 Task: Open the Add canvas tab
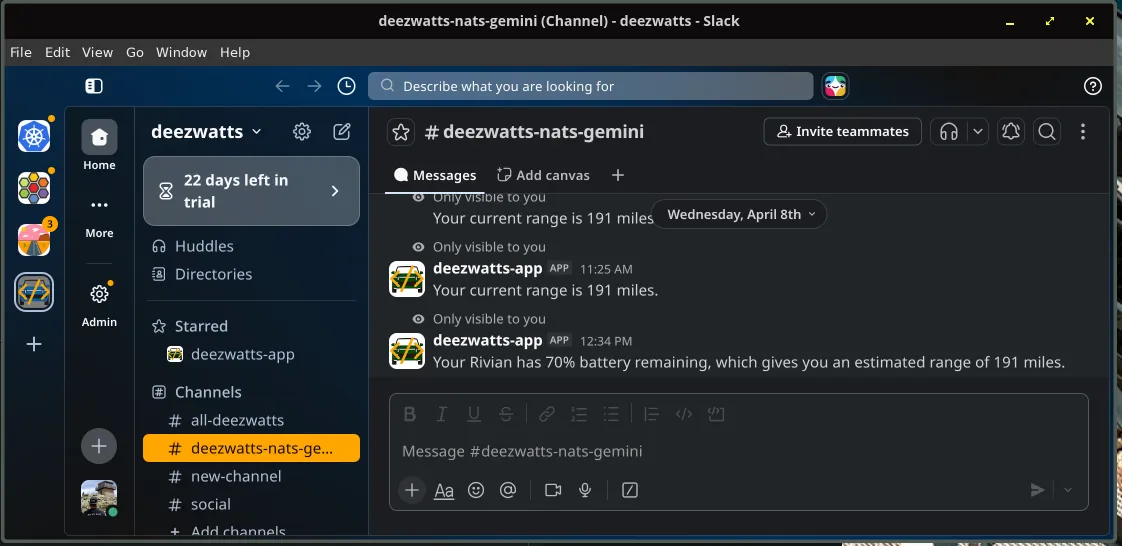(543, 175)
